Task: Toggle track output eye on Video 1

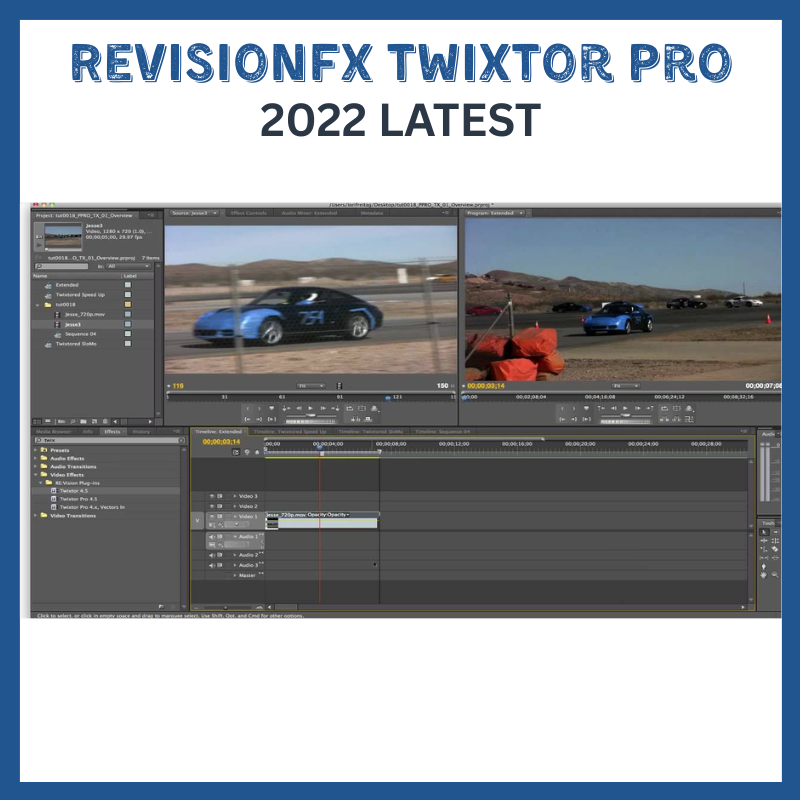Action: [212, 516]
